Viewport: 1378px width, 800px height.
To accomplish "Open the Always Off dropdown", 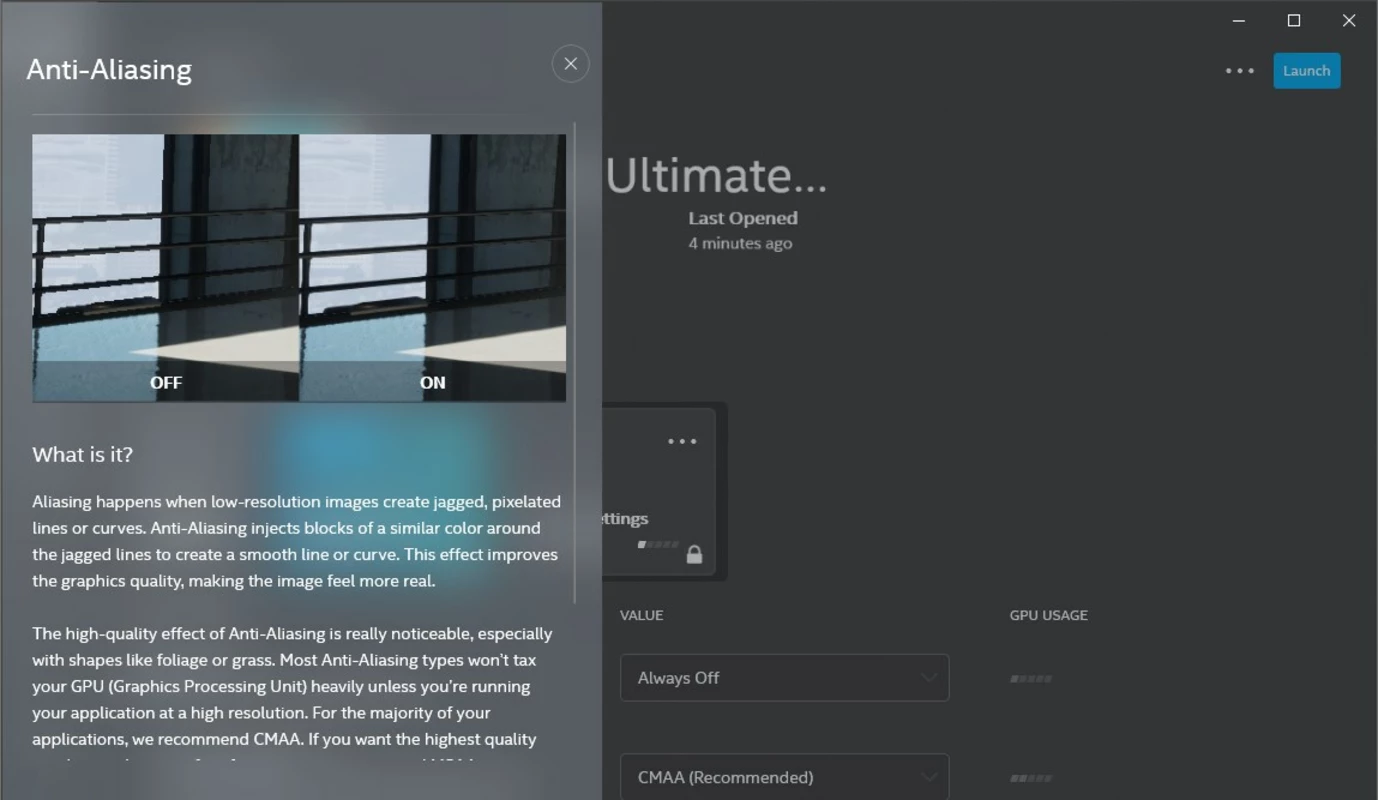I will coord(784,678).
